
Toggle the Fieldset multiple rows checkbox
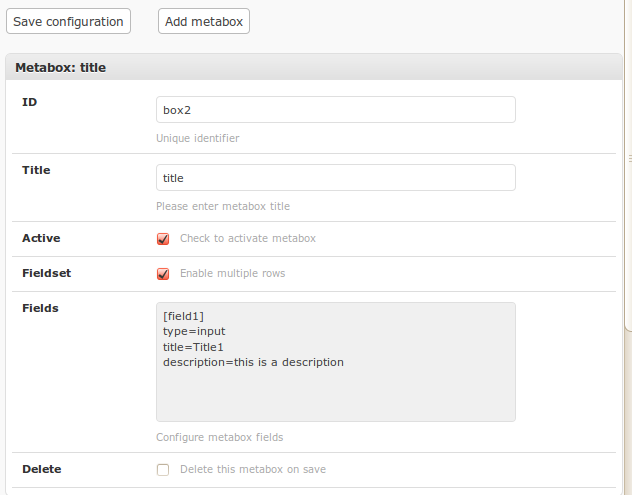pyautogui.click(x=163, y=274)
